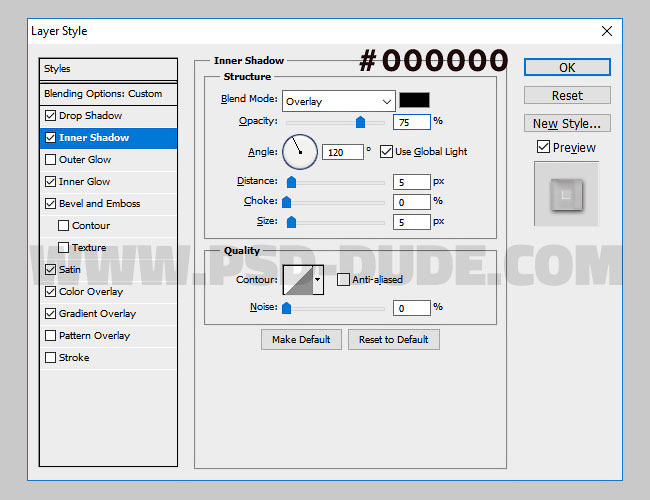This screenshot has height=500, width=650.
Task: Toggle the Inner Glow checkbox
Action: (50, 181)
